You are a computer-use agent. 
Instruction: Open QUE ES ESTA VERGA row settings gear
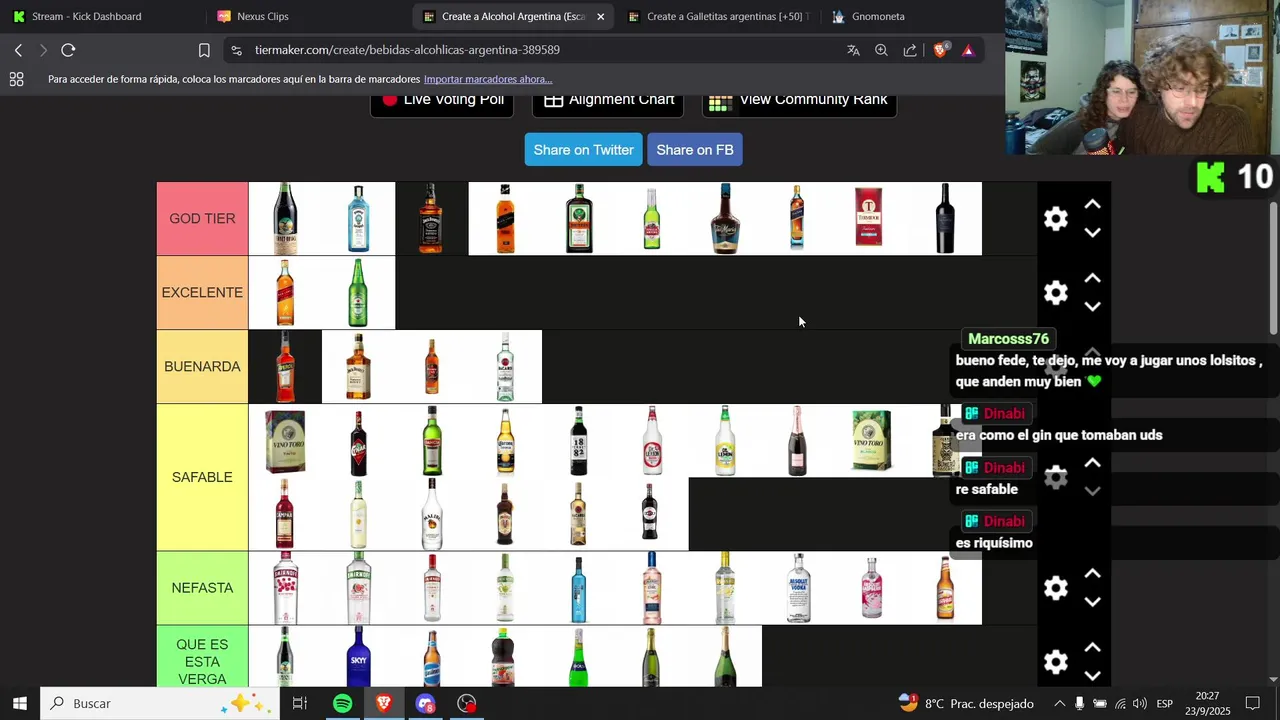click(x=1056, y=661)
